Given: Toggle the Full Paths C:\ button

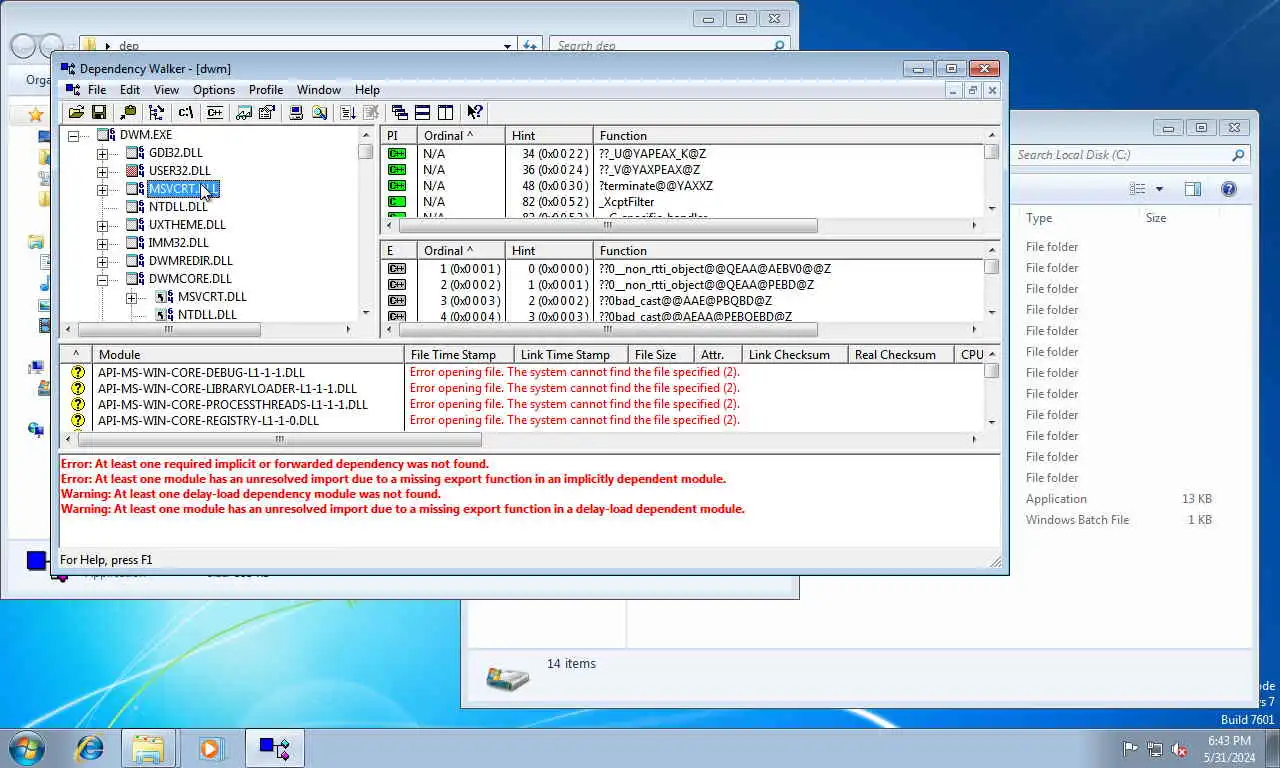Looking at the screenshot, I should point(185,113).
